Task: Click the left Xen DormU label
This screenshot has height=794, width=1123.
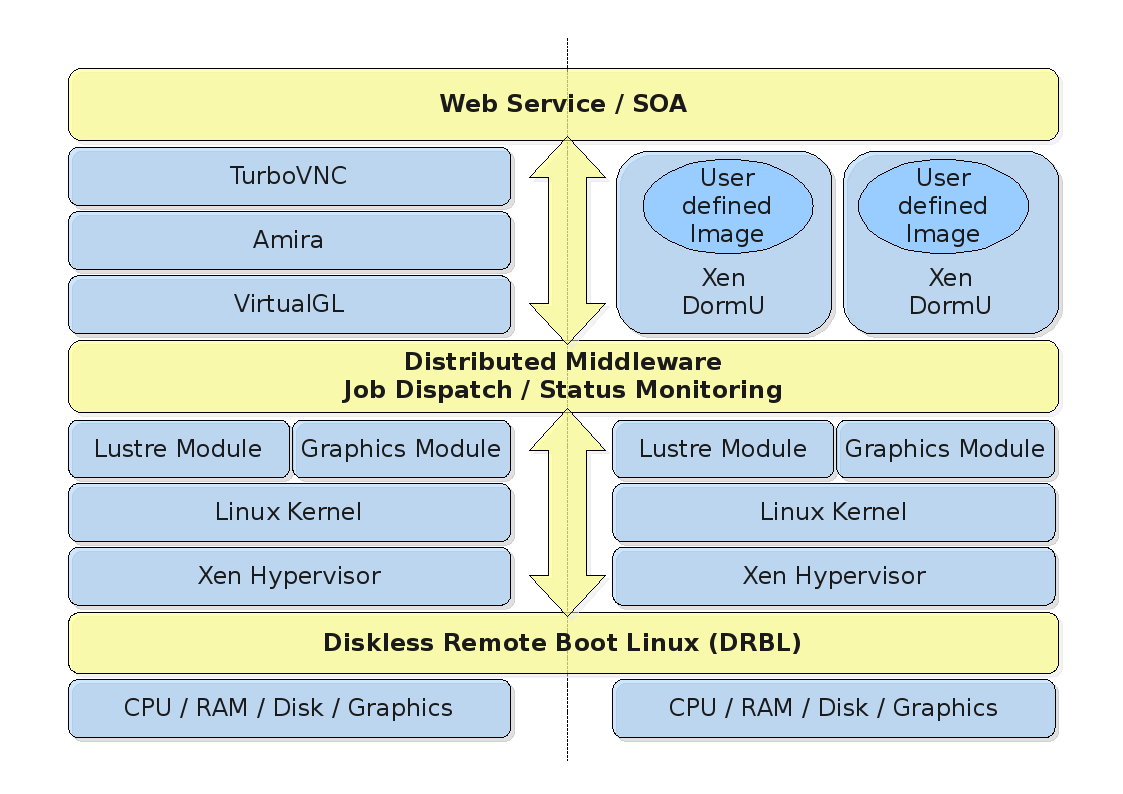Action: (723, 292)
